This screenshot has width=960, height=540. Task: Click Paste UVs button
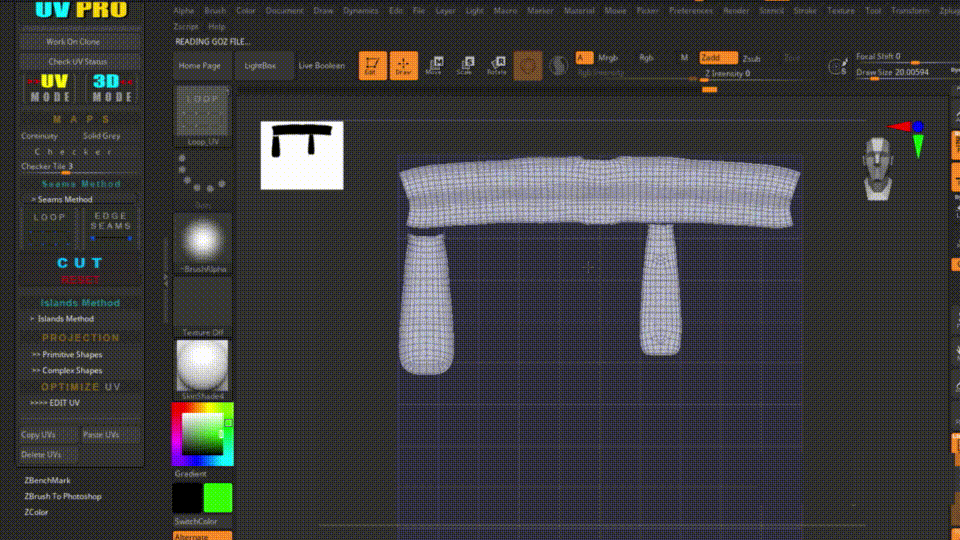coord(111,435)
